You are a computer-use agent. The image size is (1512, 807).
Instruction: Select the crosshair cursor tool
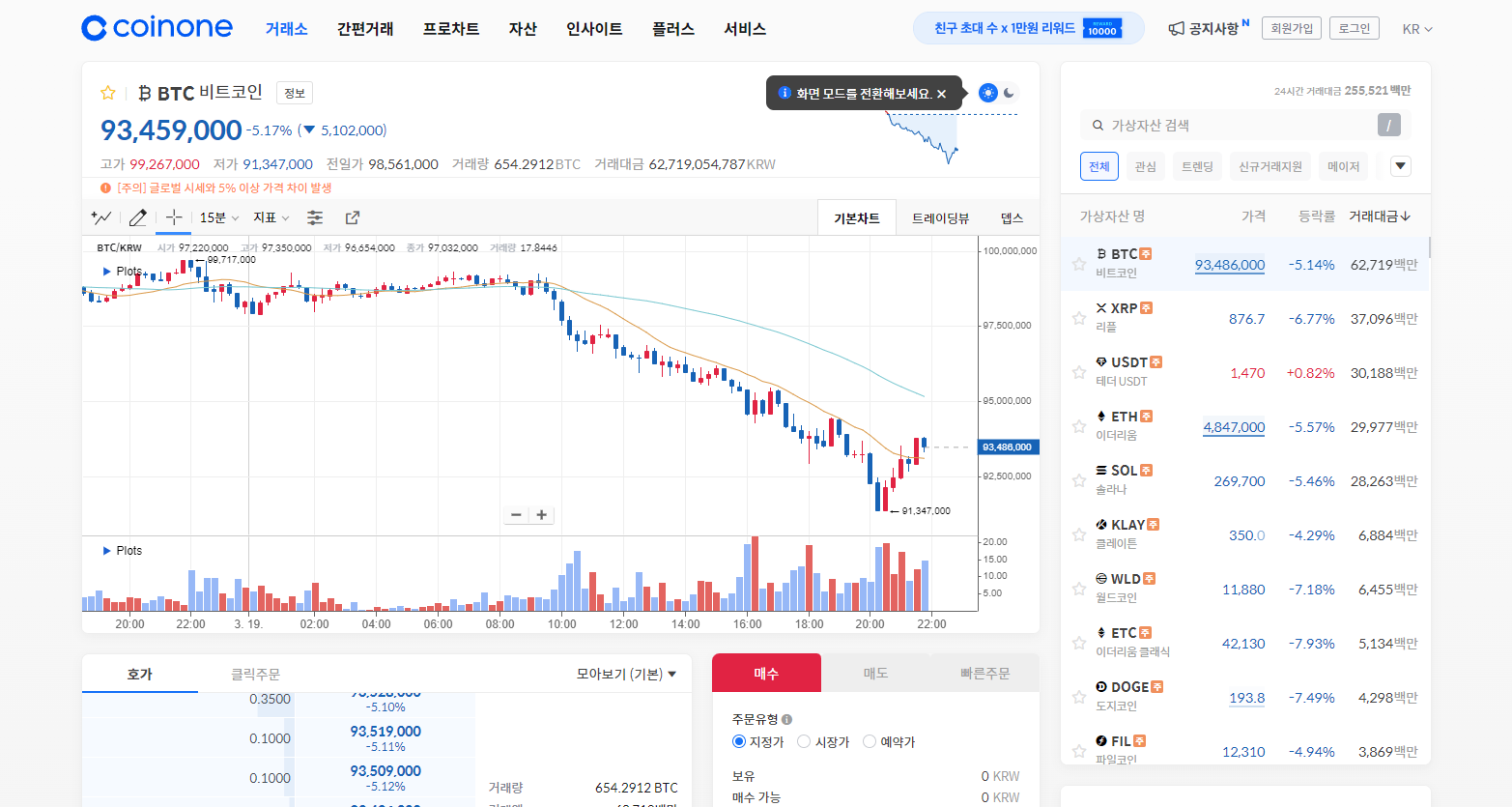point(173,217)
